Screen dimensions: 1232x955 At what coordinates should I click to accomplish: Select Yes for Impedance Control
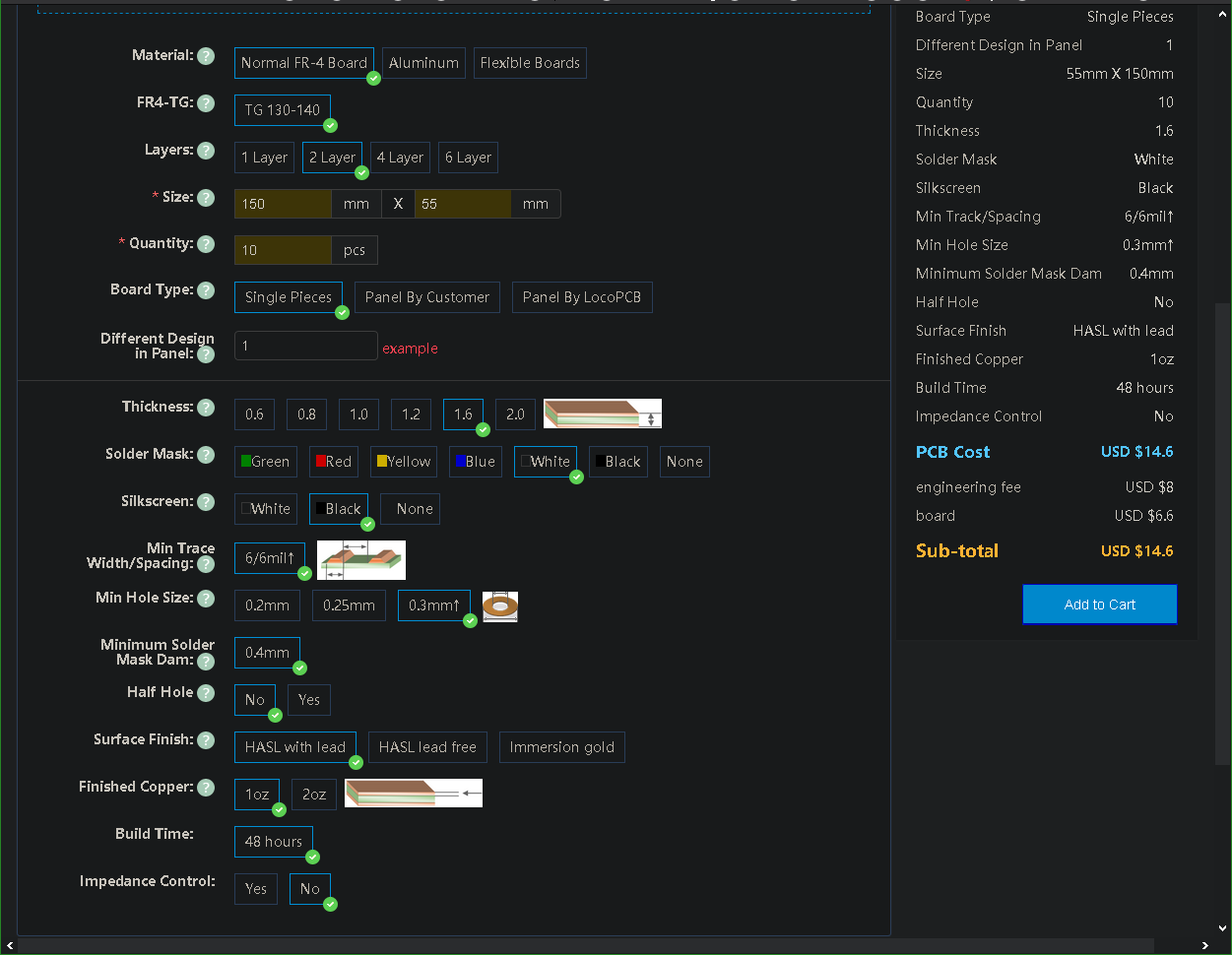tap(256, 889)
